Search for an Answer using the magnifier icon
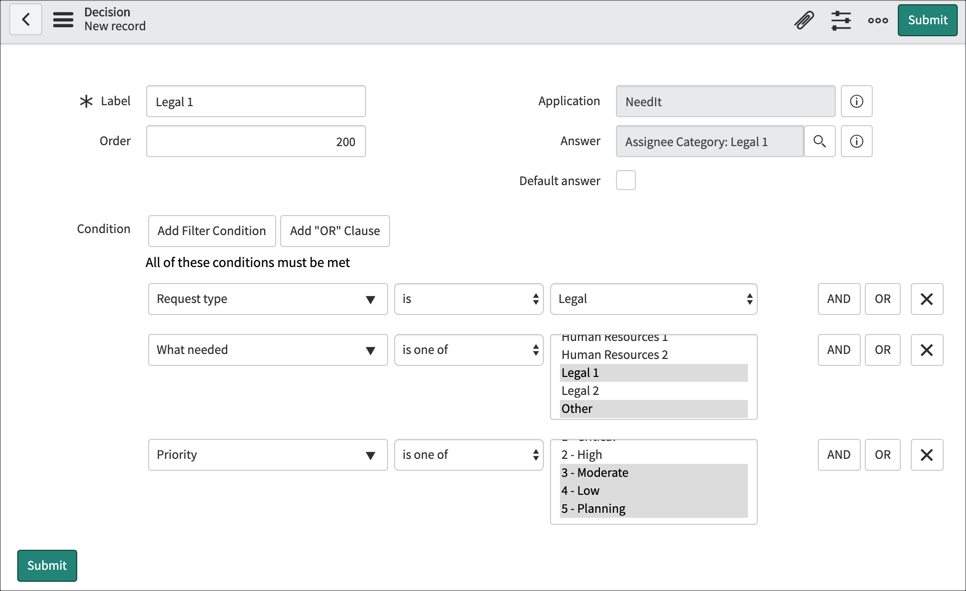 pos(819,141)
